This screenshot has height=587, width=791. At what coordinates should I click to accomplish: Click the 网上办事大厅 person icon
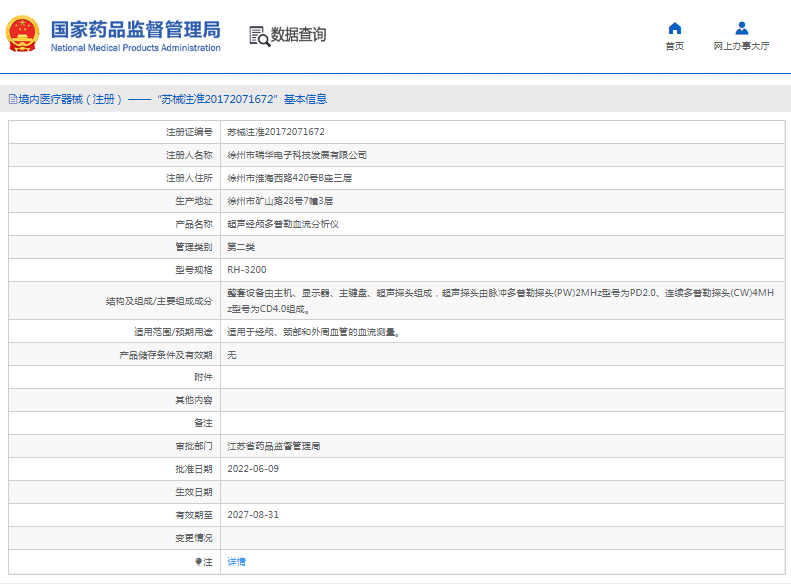[x=741, y=28]
